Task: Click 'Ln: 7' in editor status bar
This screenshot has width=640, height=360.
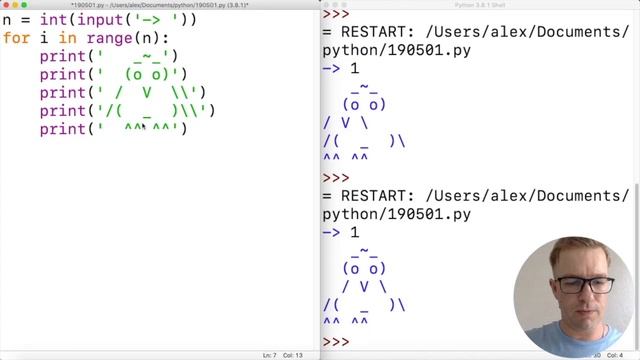Action: pyautogui.click(x=269, y=356)
